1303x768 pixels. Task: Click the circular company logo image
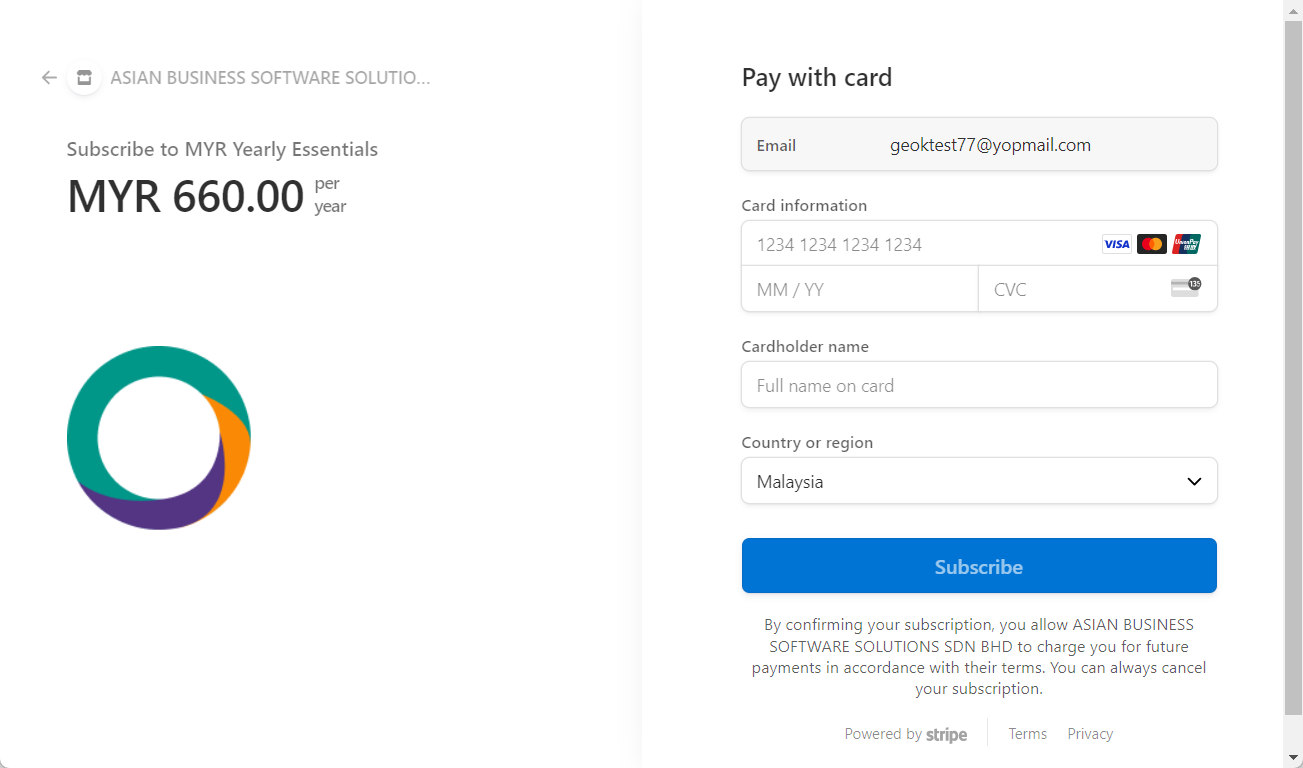tap(159, 438)
